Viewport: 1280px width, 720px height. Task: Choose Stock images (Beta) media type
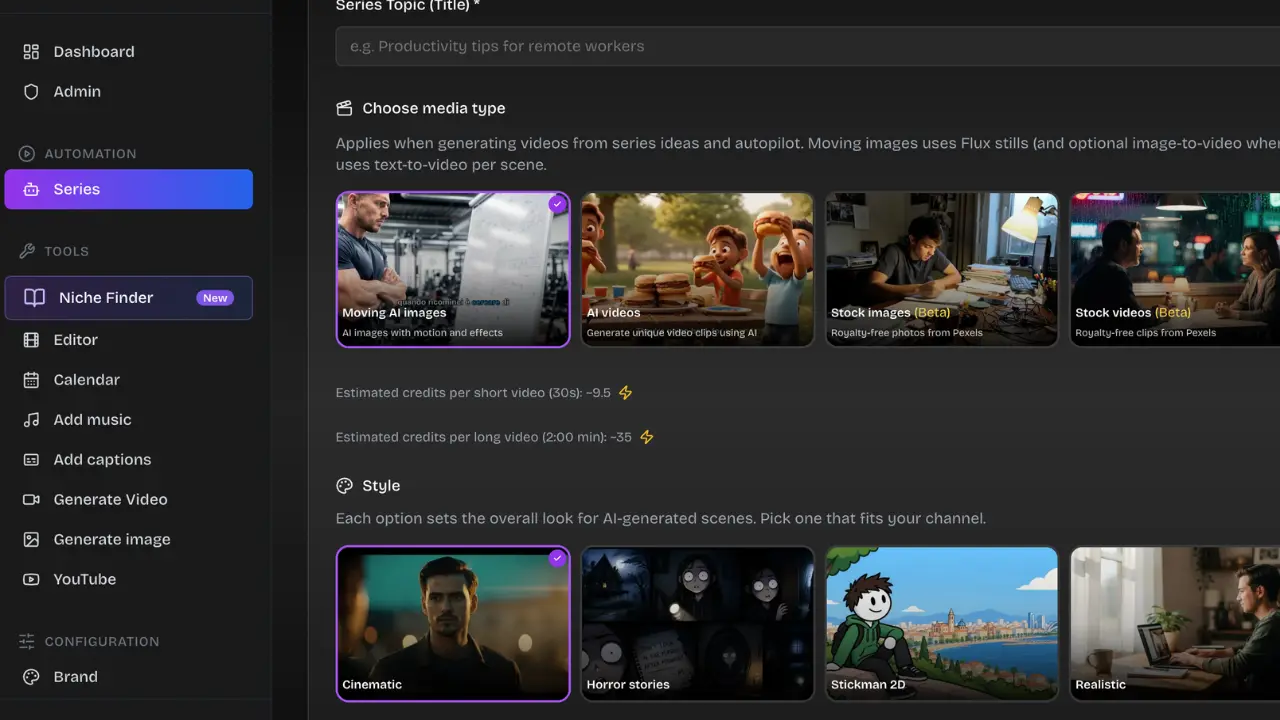click(x=941, y=270)
